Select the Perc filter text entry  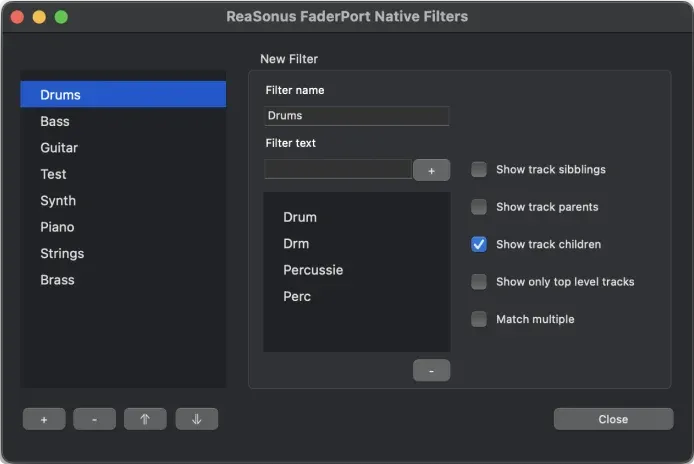pyautogui.click(x=357, y=296)
